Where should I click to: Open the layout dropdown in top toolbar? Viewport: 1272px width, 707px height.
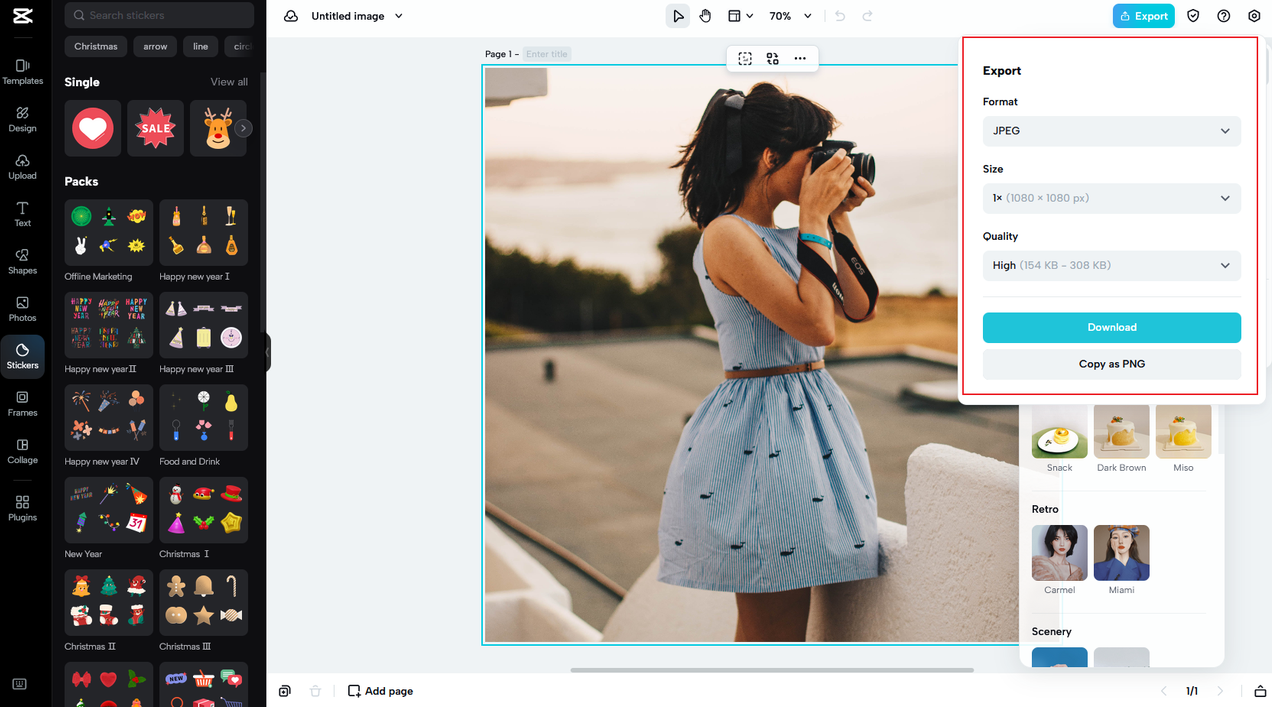[x=740, y=16]
